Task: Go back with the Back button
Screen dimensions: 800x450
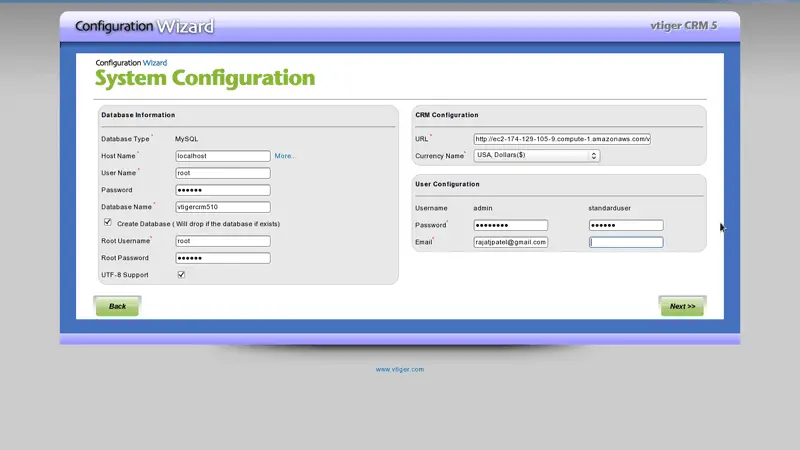Action: [117, 306]
